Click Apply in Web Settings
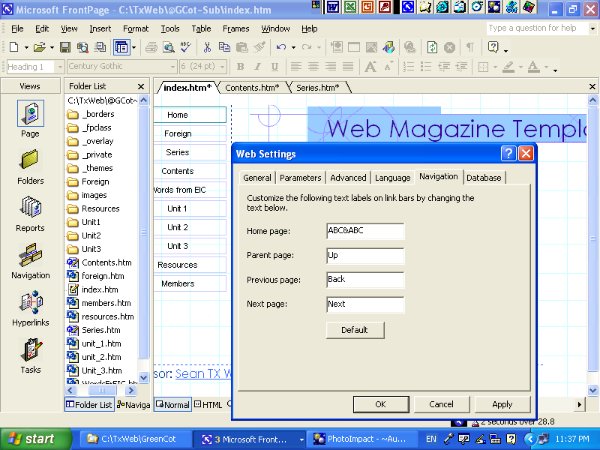Screen dimensions: 600x450 pos(502,404)
